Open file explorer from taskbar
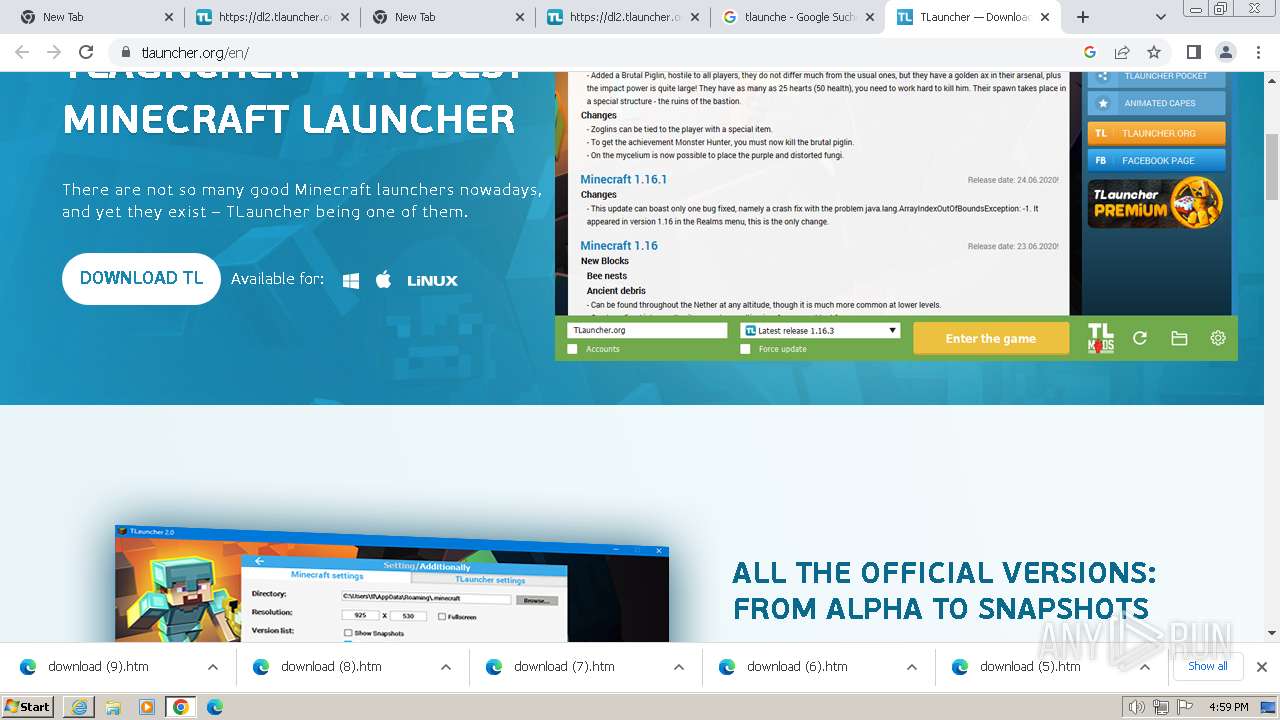This screenshot has width=1280, height=720. coord(113,707)
